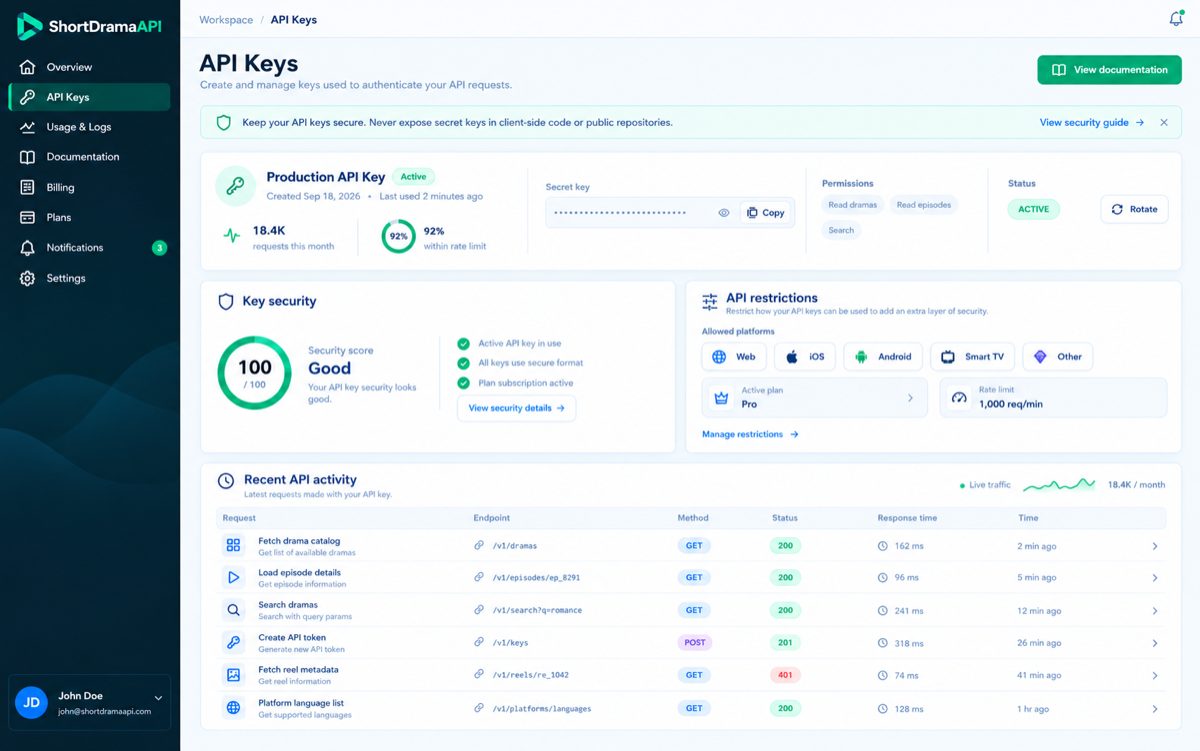
Task: Click the Live traffic sparkline graph
Action: [x=1059, y=484]
